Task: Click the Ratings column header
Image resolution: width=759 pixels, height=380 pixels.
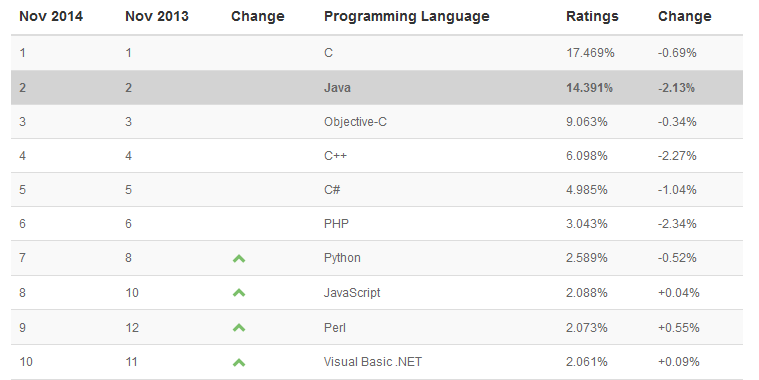Action: pyautogui.click(x=592, y=16)
